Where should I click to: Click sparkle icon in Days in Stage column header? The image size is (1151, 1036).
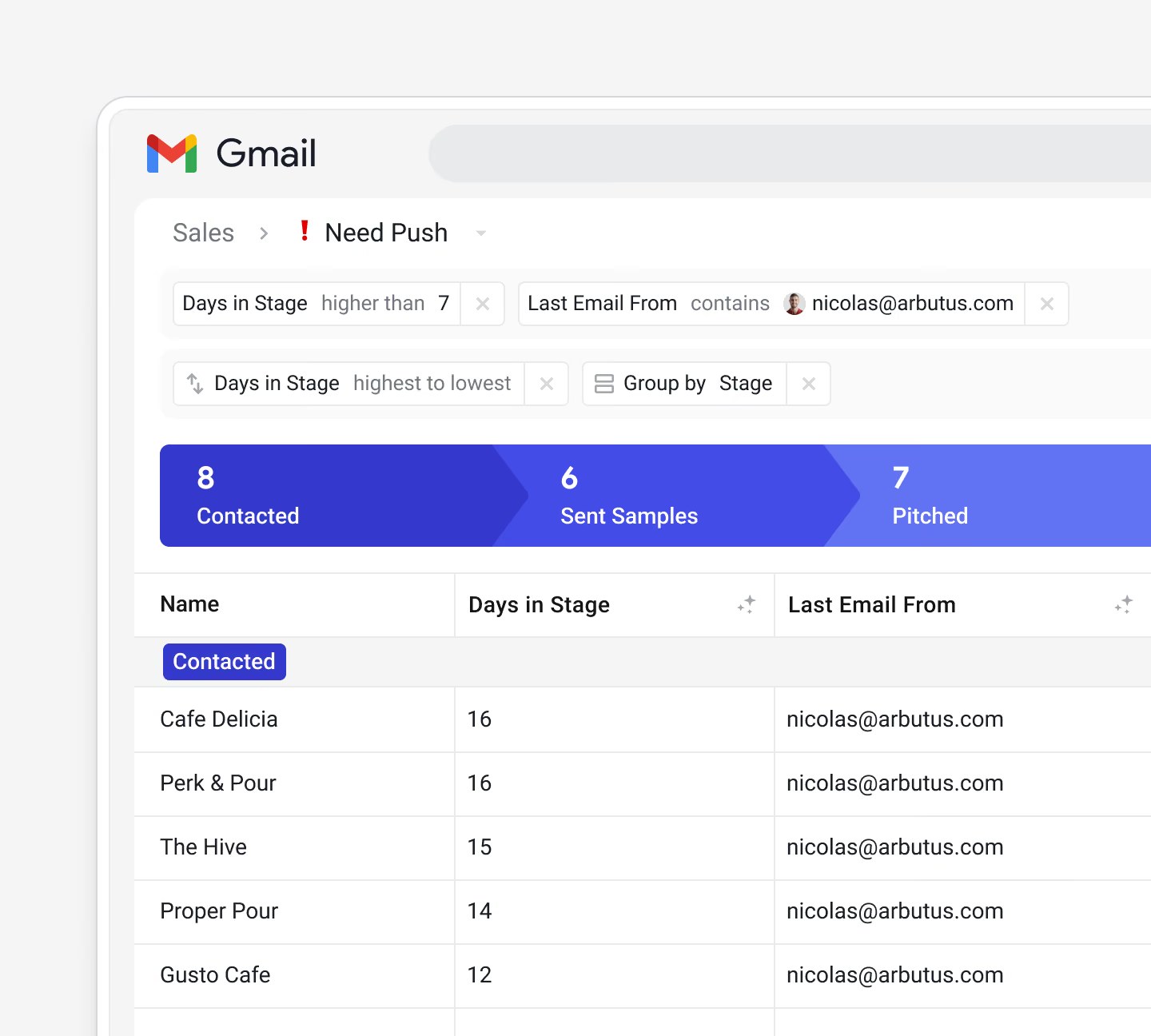(747, 604)
